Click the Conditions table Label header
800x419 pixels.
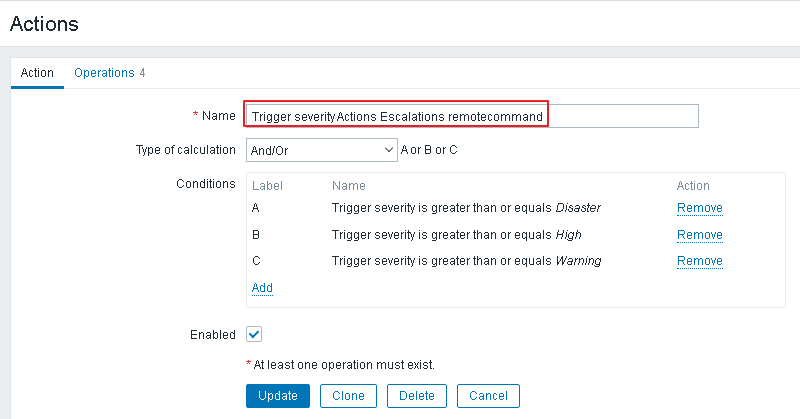(267, 186)
